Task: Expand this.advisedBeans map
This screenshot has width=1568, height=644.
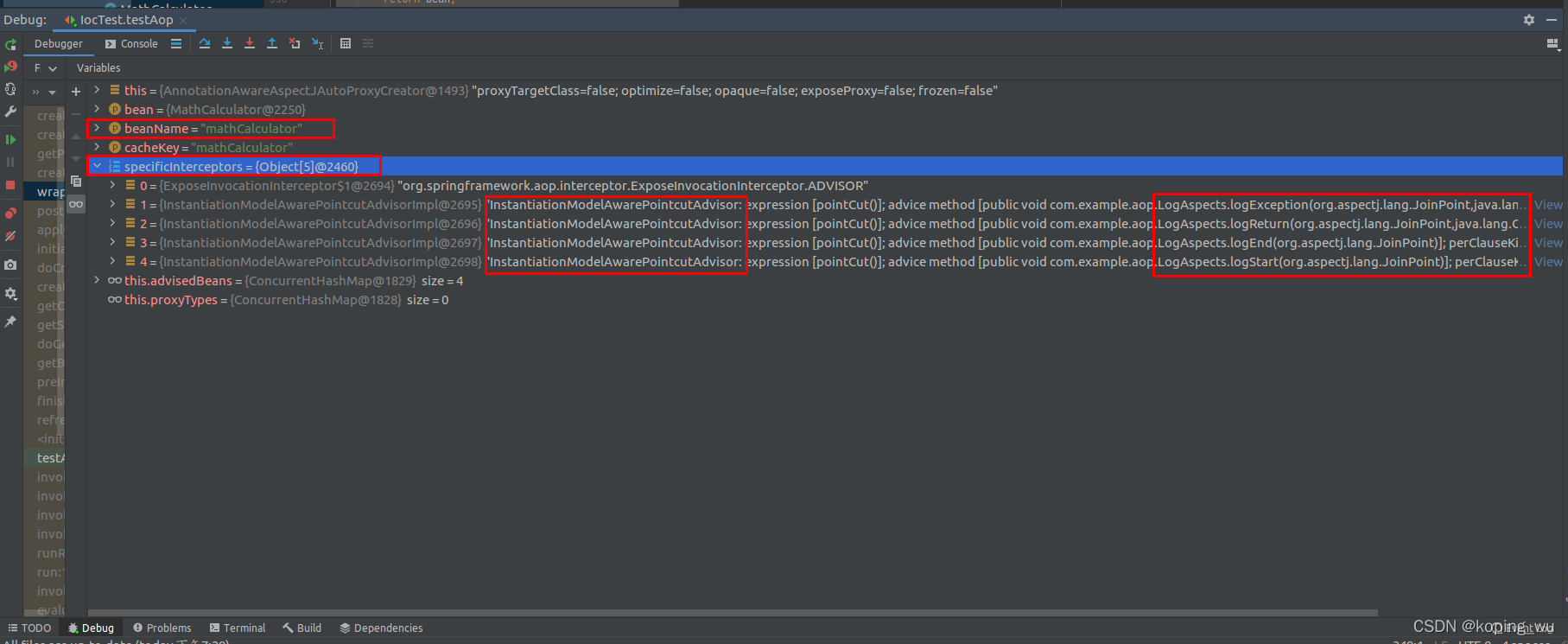Action: [97, 280]
